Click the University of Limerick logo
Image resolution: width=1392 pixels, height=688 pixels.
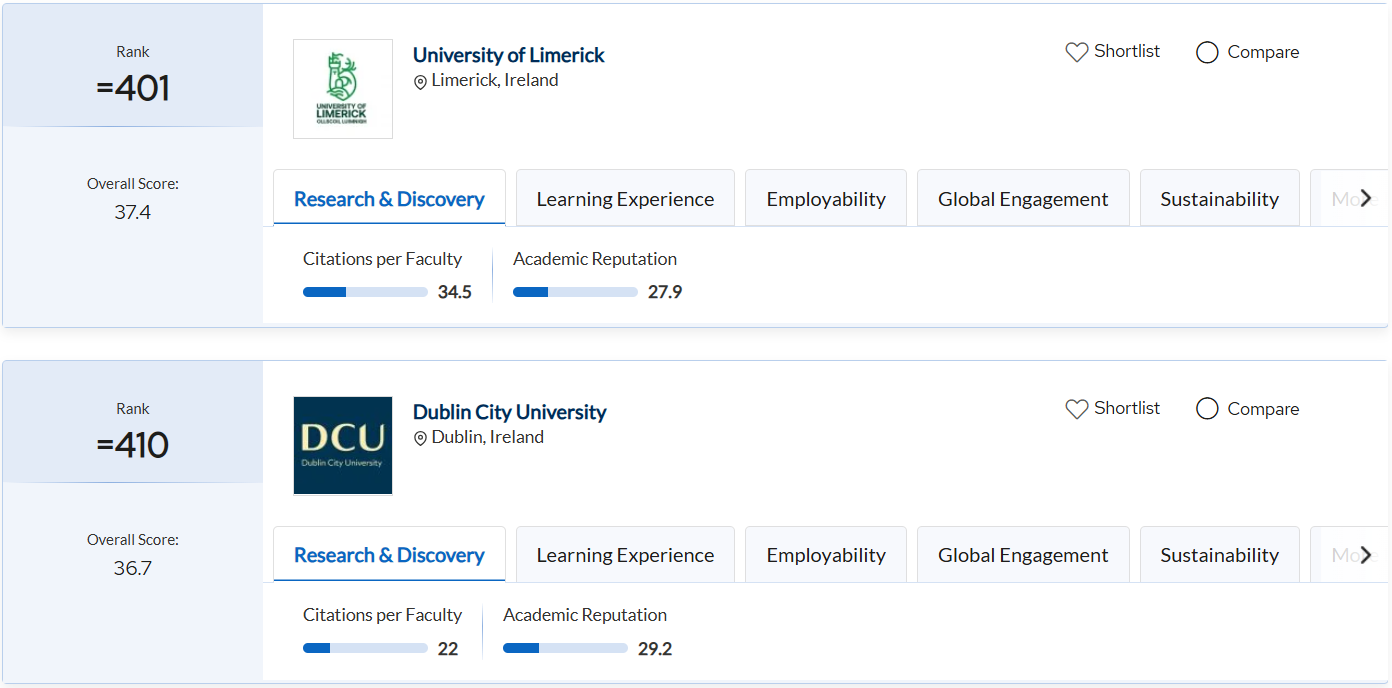tap(343, 89)
